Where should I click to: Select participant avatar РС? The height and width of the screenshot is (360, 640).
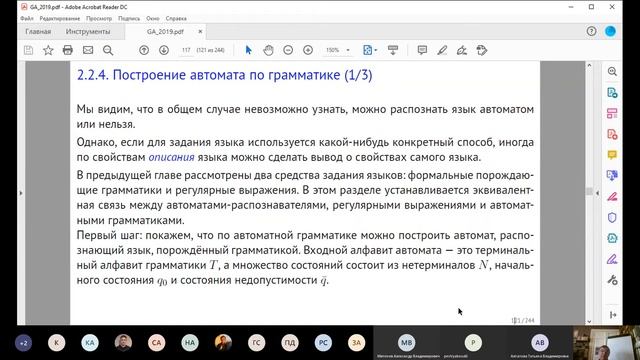323,343
